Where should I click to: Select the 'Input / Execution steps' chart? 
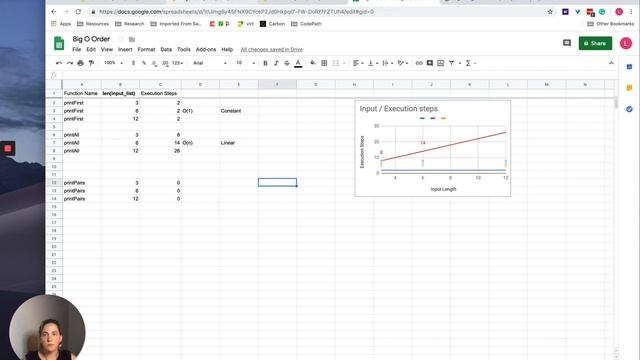tap(433, 149)
